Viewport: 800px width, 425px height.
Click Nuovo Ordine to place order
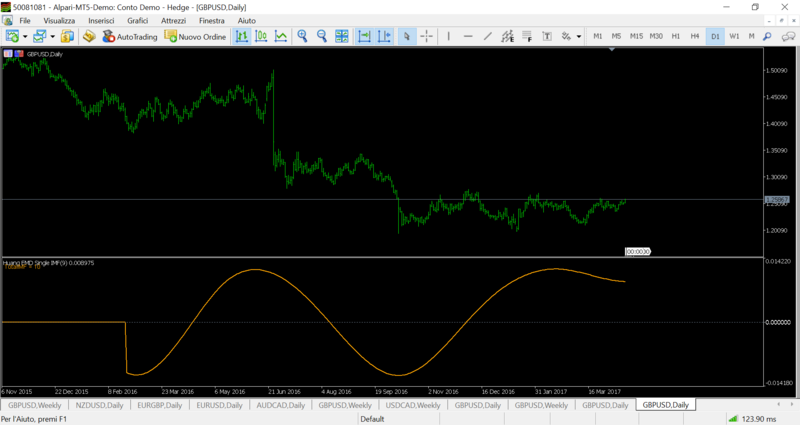(x=197, y=36)
